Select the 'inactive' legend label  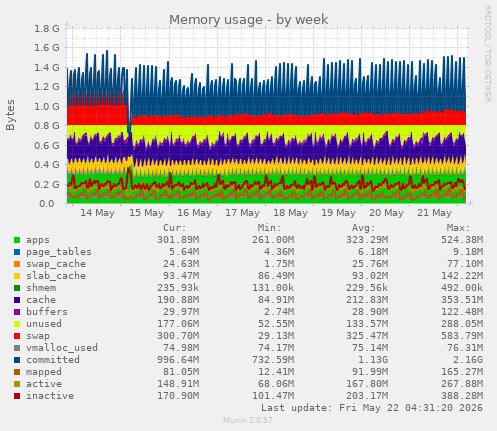coord(50,396)
